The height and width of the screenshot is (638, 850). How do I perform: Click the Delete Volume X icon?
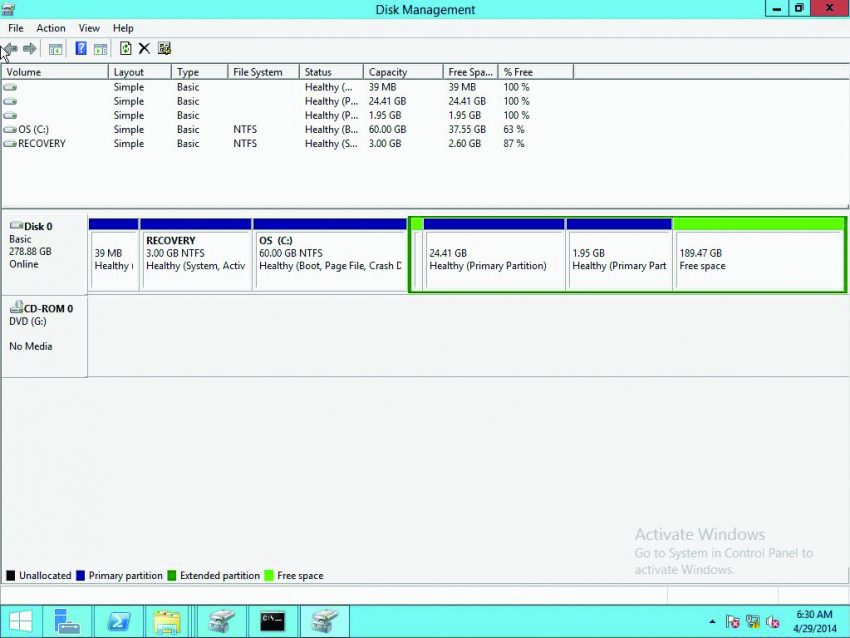[145, 48]
